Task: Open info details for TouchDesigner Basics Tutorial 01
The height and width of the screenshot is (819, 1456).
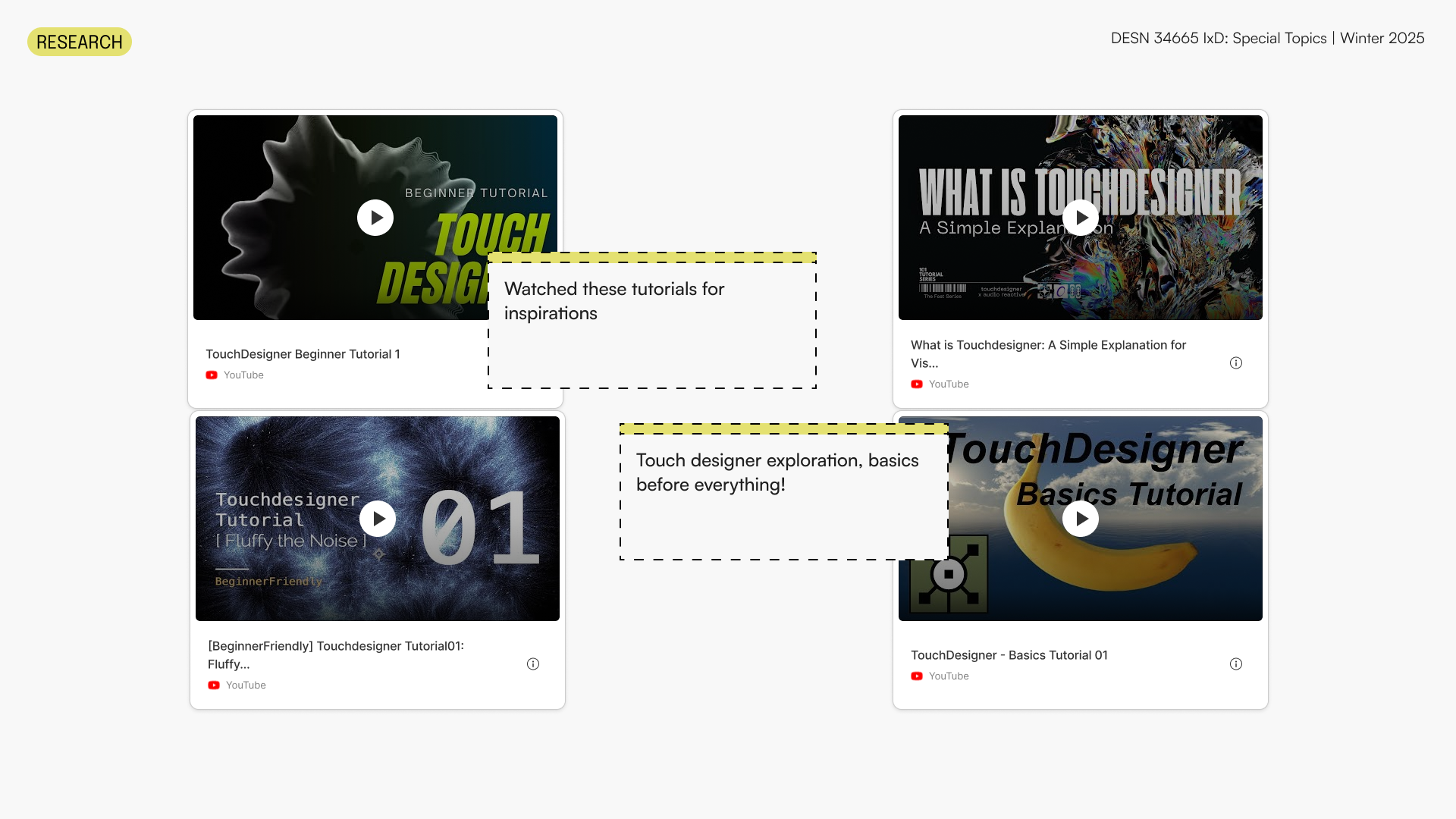Action: pyautogui.click(x=1236, y=664)
